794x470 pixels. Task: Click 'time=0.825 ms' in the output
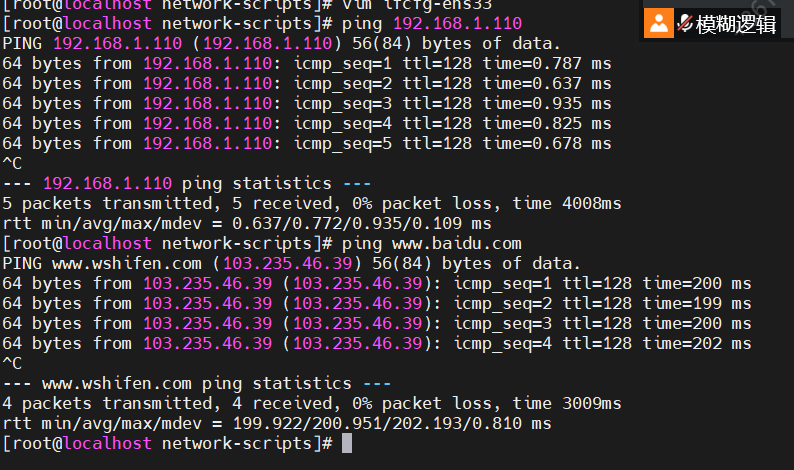(547, 124)
